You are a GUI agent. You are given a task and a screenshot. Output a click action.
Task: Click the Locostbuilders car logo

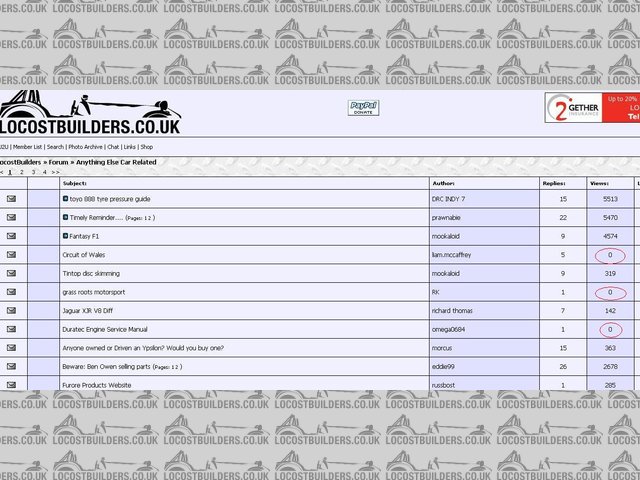[x=90, y=114]
